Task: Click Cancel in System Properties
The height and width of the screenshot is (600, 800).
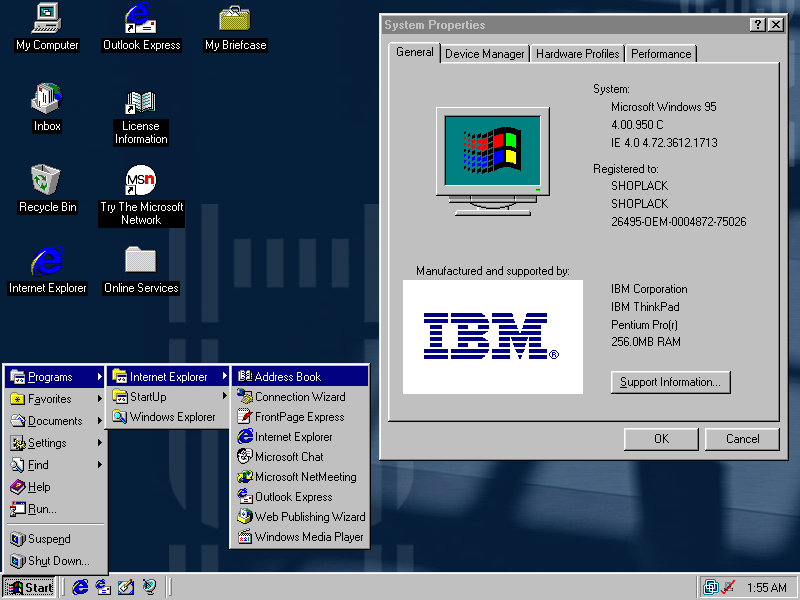Action: [x=742, y=439]
